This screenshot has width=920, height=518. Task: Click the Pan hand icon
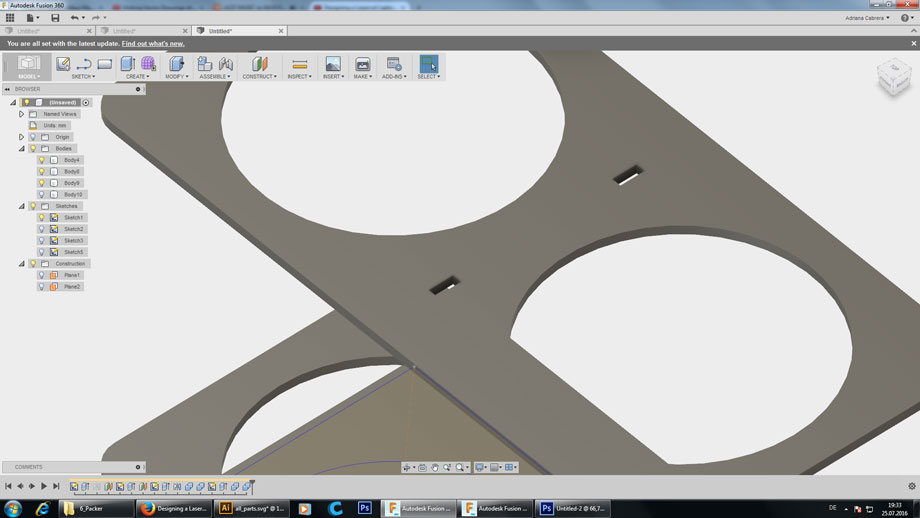435,468
